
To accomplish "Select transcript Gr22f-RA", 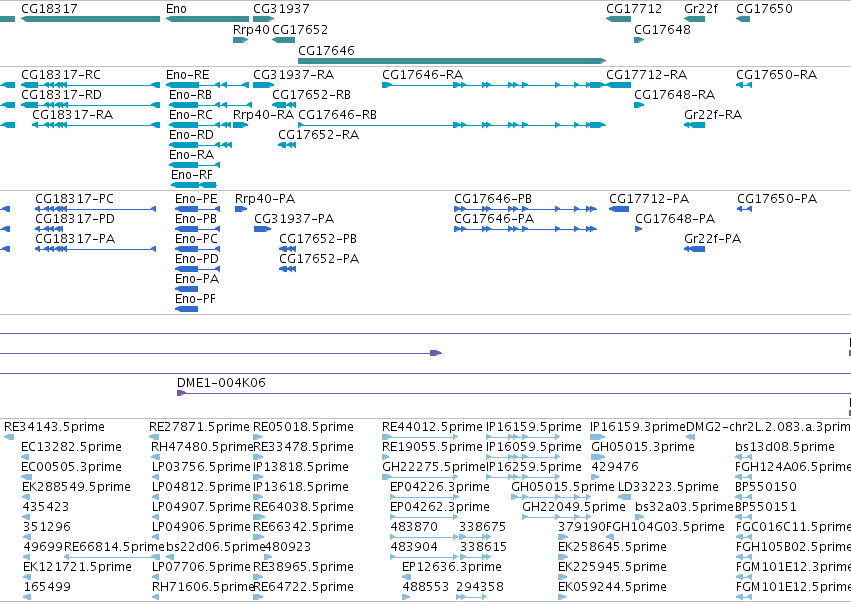I will pos(713,115).
